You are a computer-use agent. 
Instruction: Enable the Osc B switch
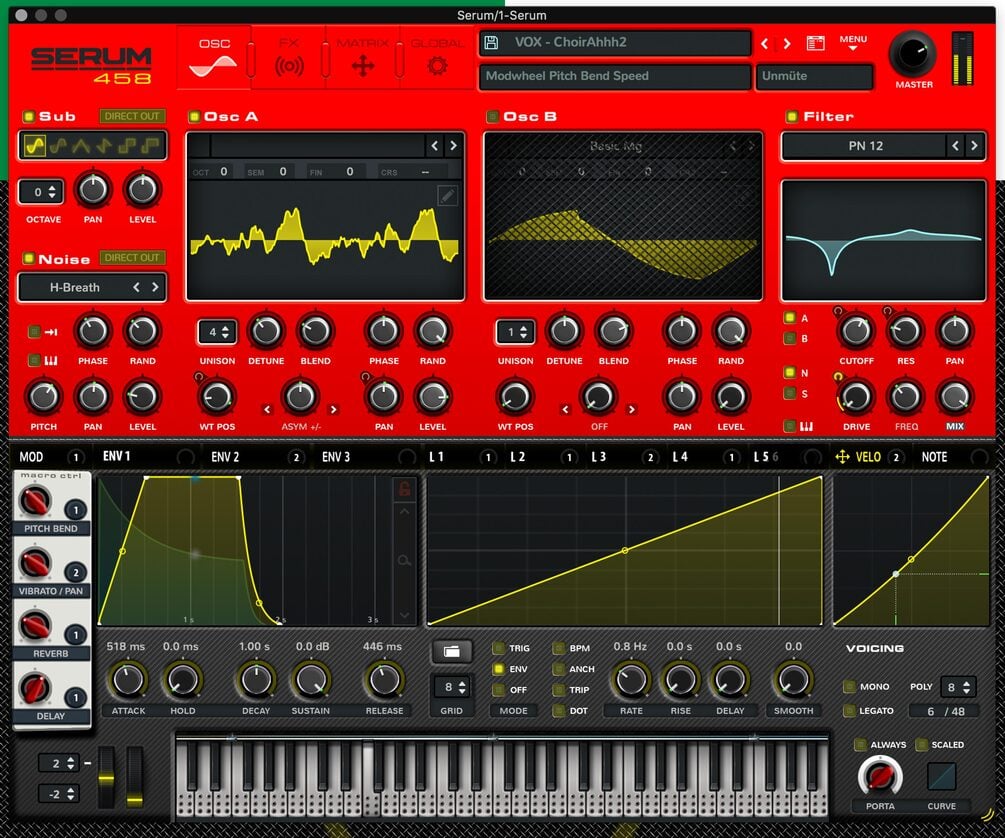click(492, 116)
